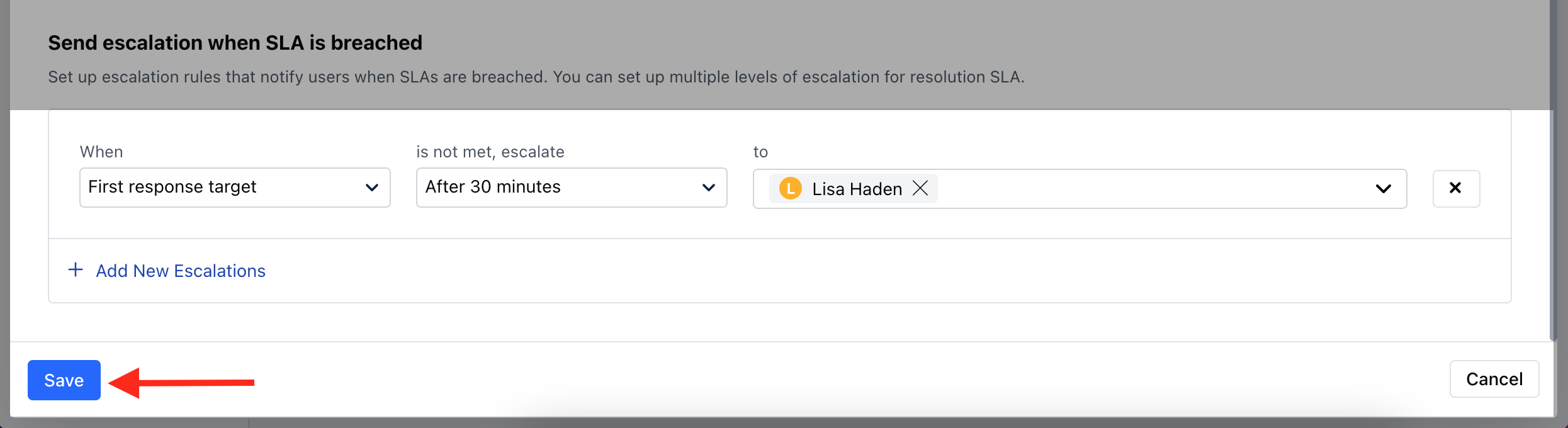Click the orange L avatar icon
The image size is (1568, 428).
791,188
